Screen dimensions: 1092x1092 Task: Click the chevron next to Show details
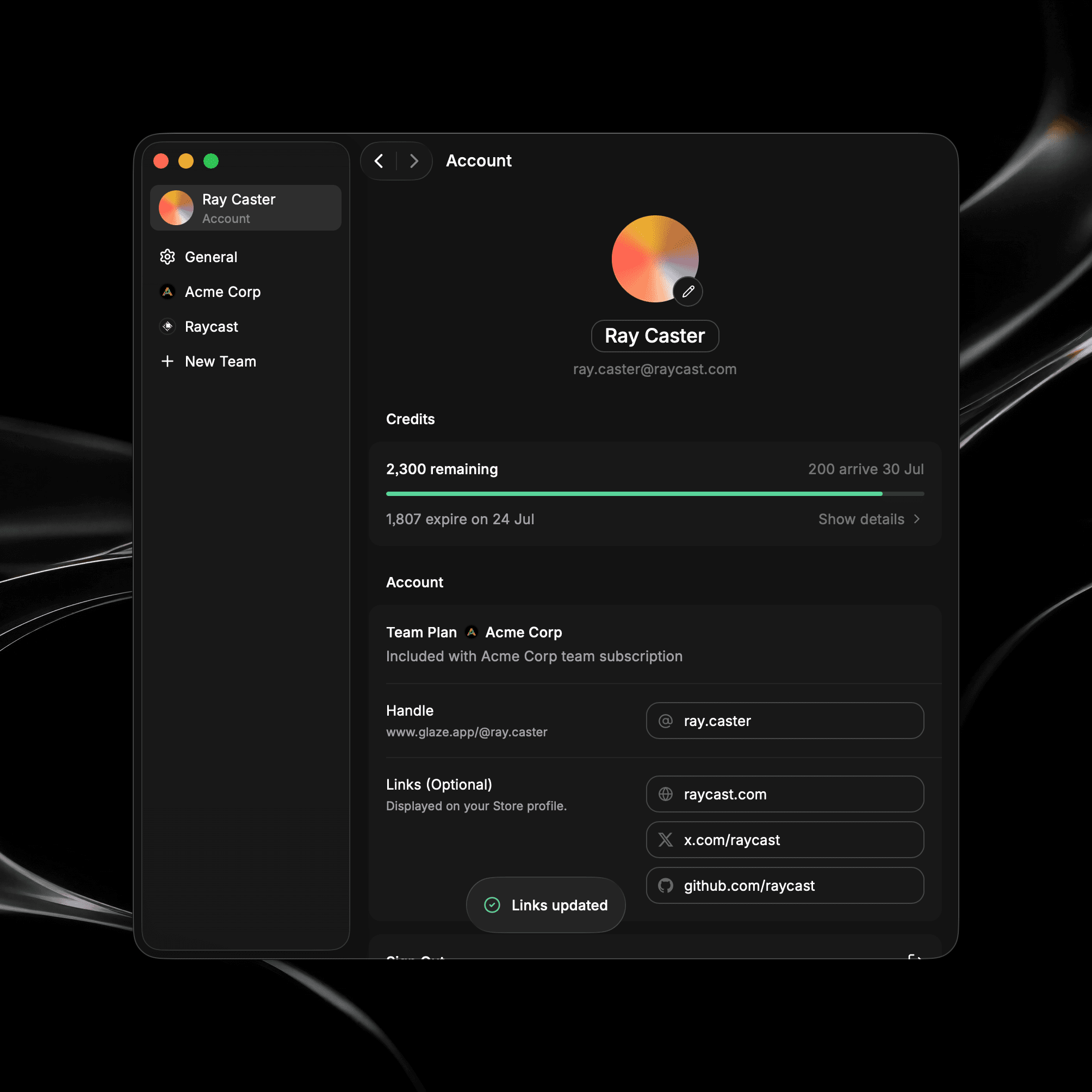[x=917, y=519]
